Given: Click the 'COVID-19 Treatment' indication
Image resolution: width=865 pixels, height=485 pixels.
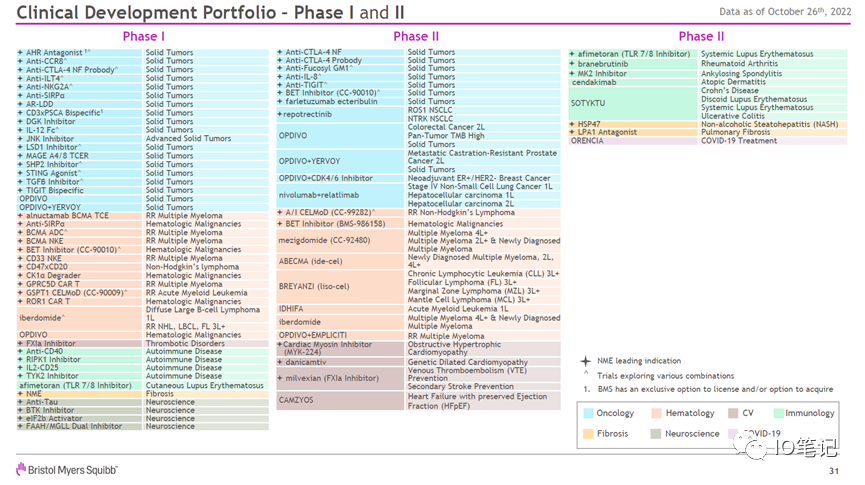Looking at the screenshot, I should [x=739, y=141].
